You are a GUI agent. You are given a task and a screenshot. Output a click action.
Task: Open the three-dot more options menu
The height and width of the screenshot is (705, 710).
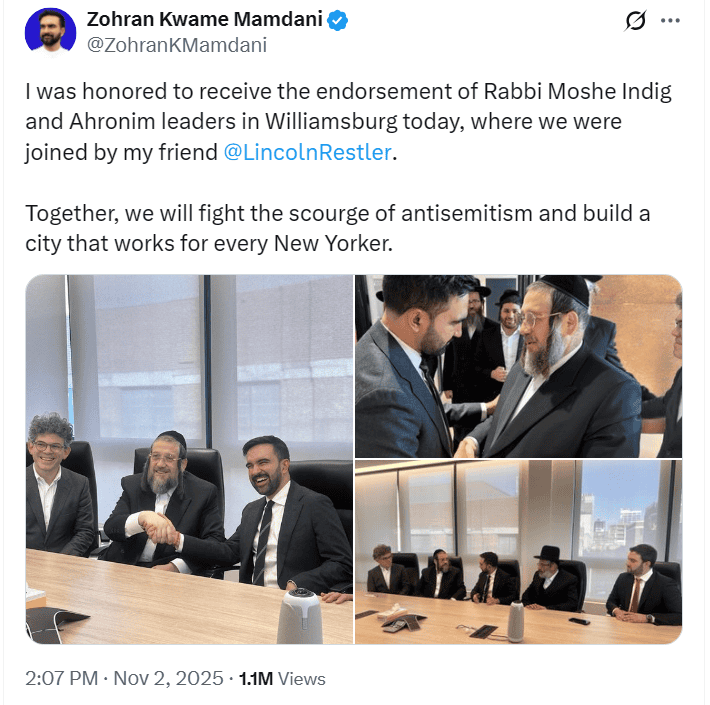pos(671,20)
